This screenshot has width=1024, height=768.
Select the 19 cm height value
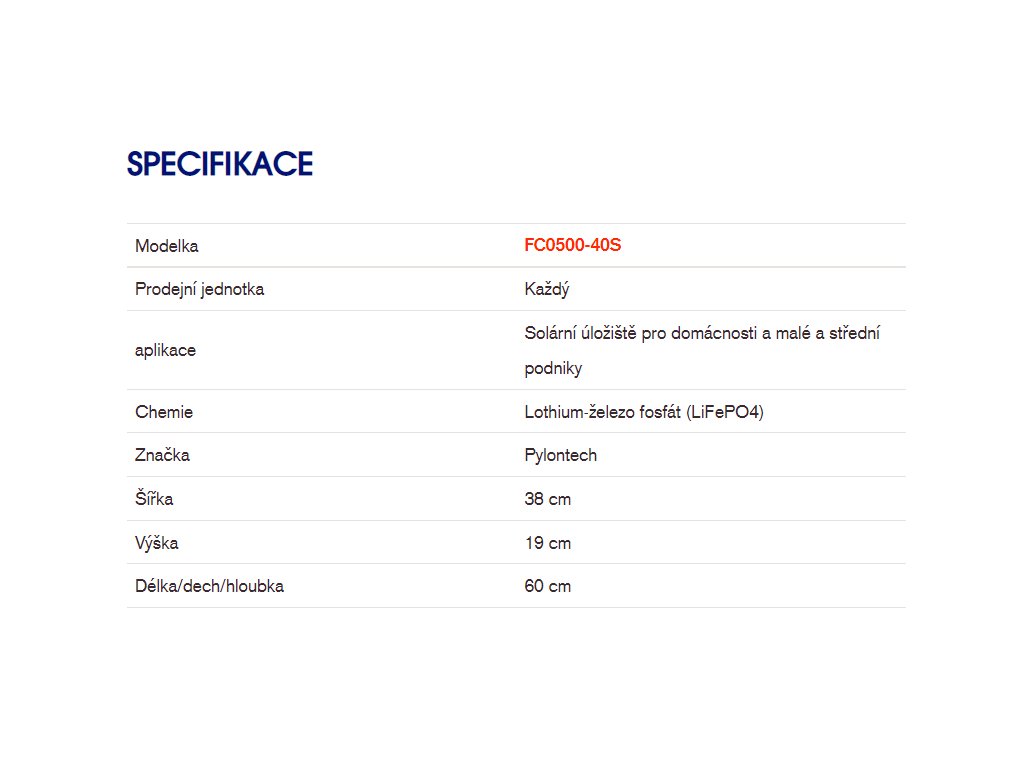pos(548,543)
